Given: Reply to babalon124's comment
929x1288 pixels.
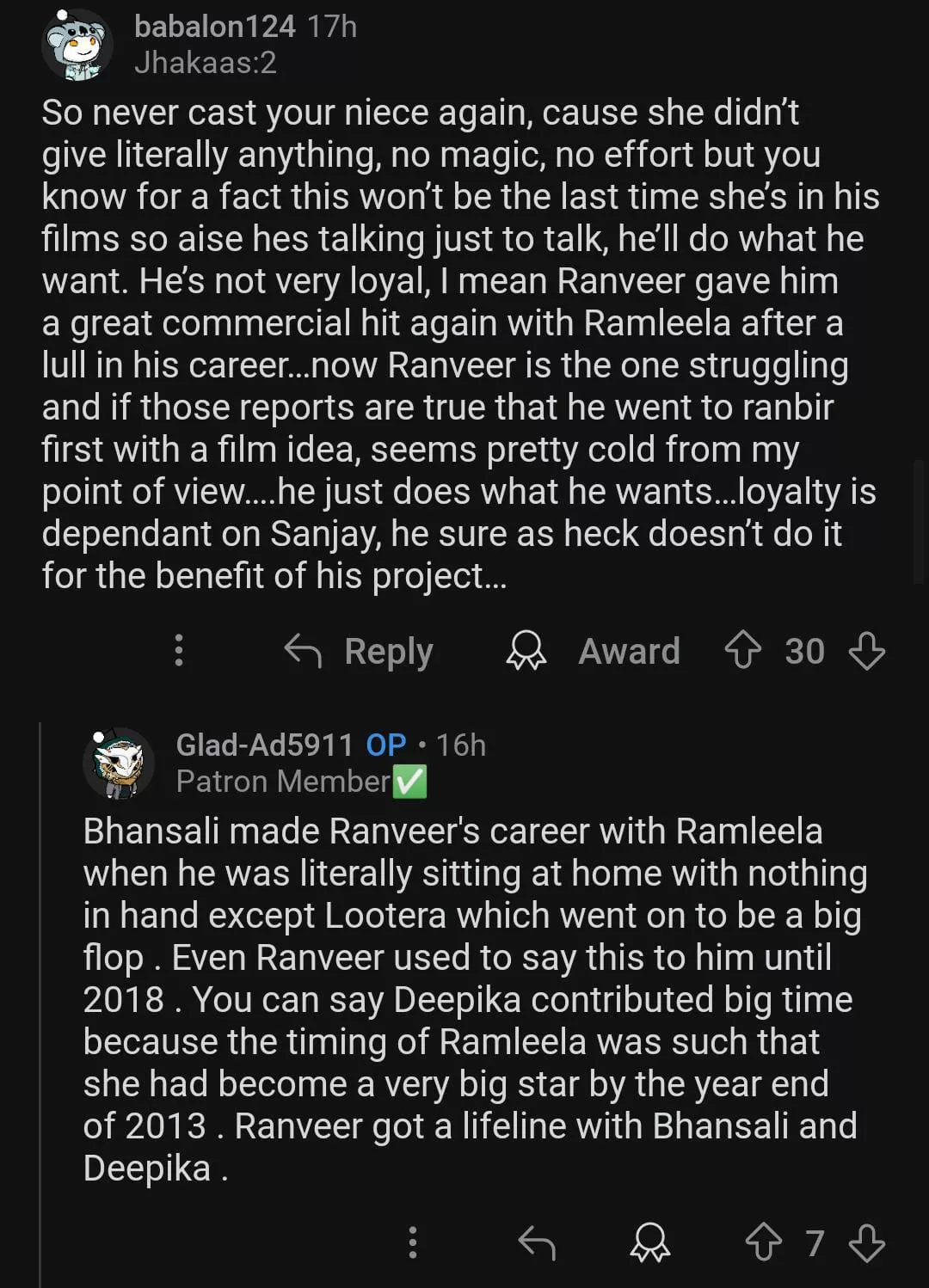Looking at the screenshot, I should (360, 651).
